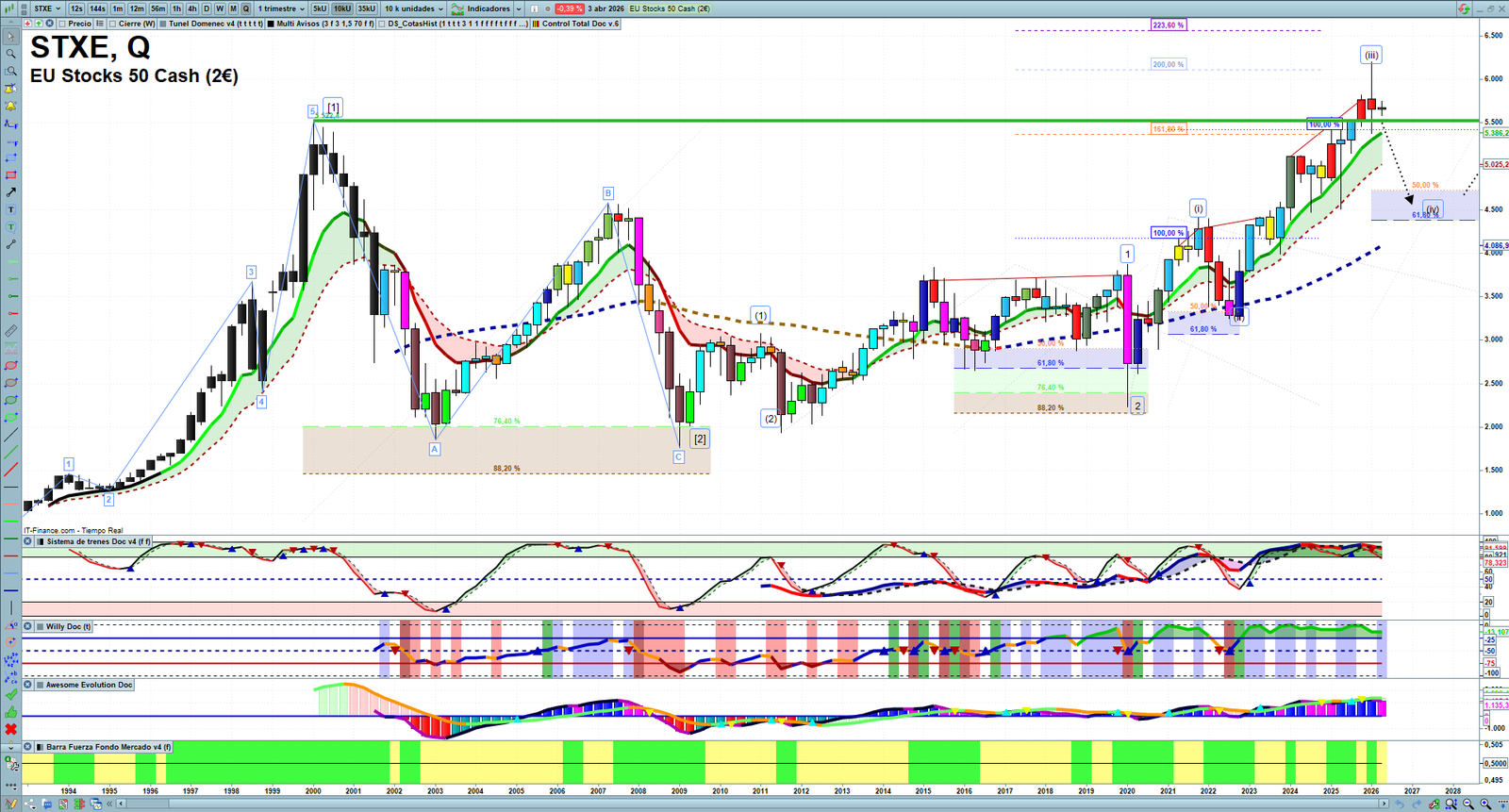Click the red plus icon before Precio
Image resolution: width=1509 pixels, height=812 pixels.
[27, 24]
